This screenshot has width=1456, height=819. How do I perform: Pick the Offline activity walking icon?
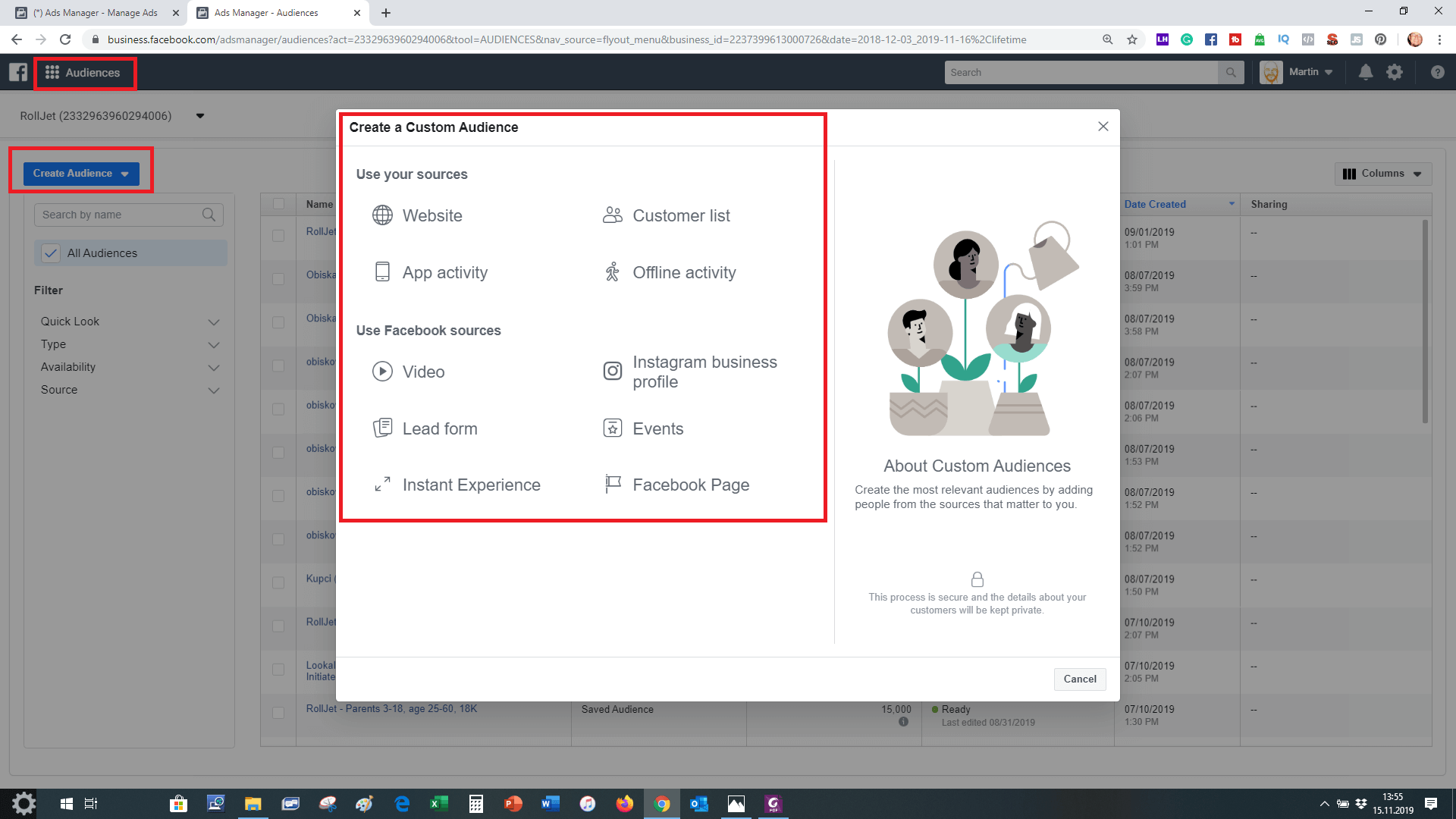[x=612, y=272]
